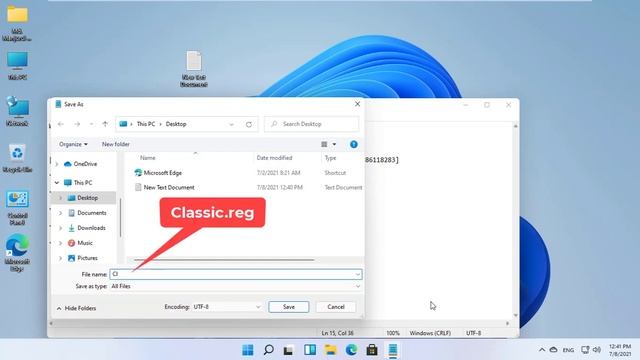Open the view options icon
Screen dimensions: 640x360
pos(324,144)
